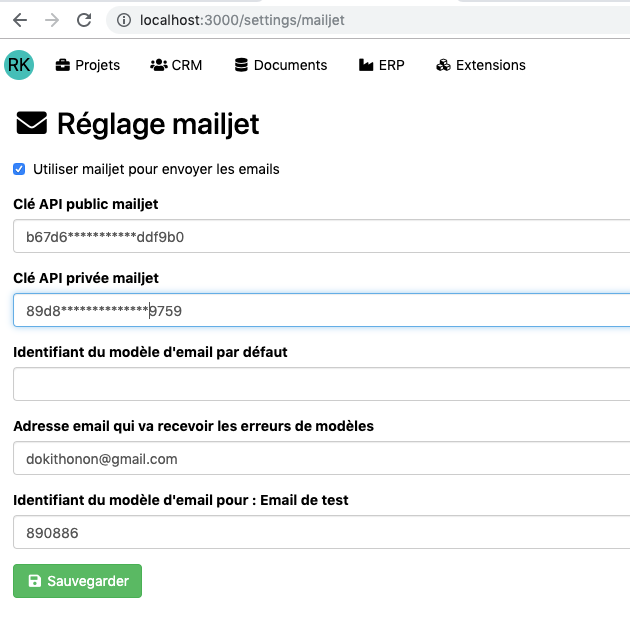Reload the page with refresh icon
Screen dimensions: 630x638
click(x=84, y=20)
